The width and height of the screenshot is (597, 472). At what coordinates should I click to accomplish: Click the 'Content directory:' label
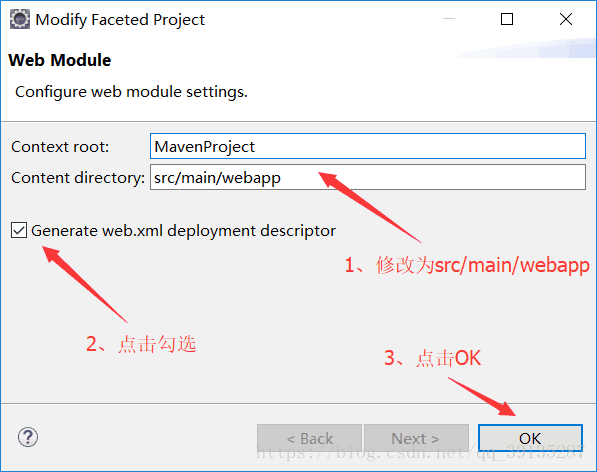[78, 178]
